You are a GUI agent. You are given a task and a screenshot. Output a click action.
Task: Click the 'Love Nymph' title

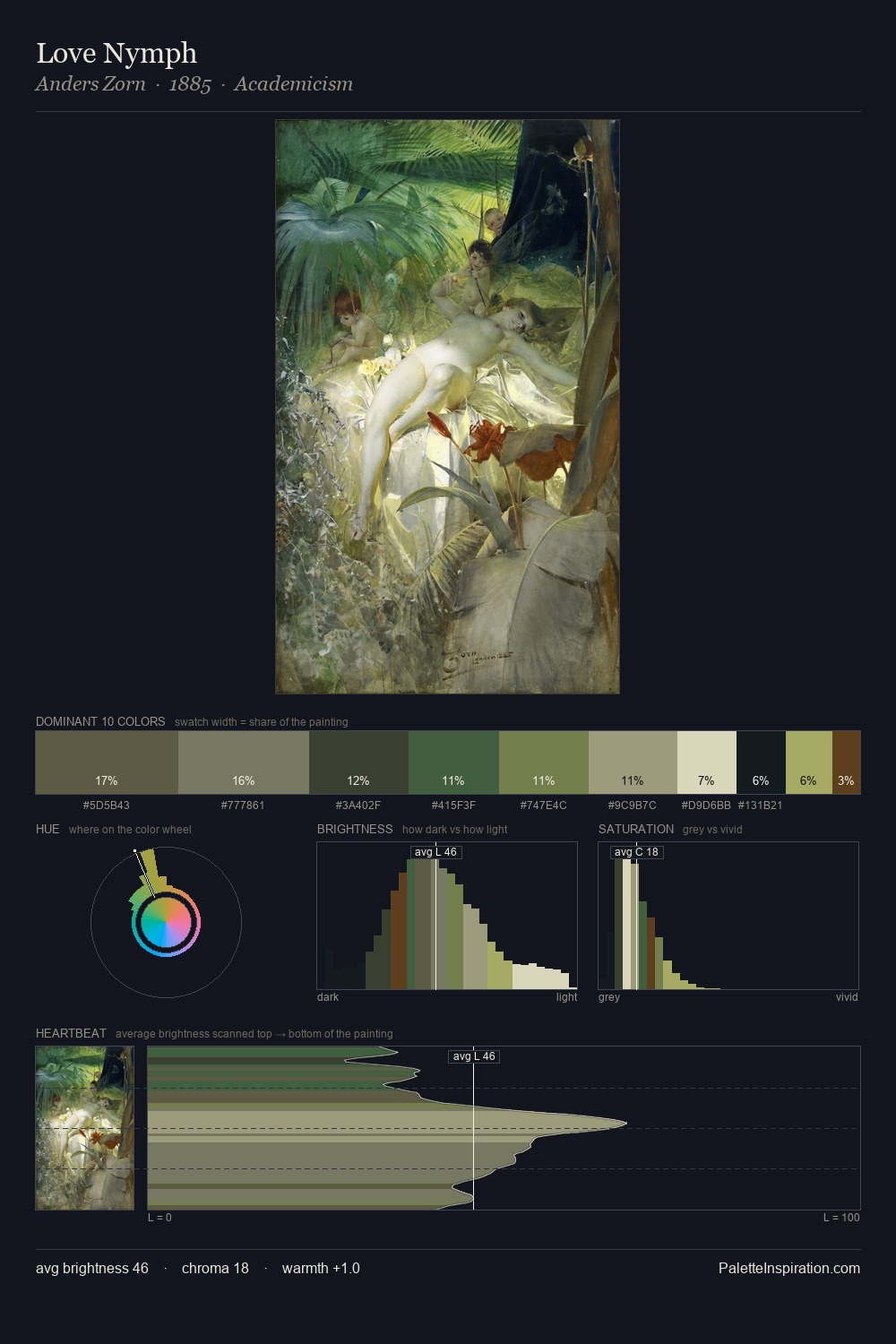coord(116,53)
